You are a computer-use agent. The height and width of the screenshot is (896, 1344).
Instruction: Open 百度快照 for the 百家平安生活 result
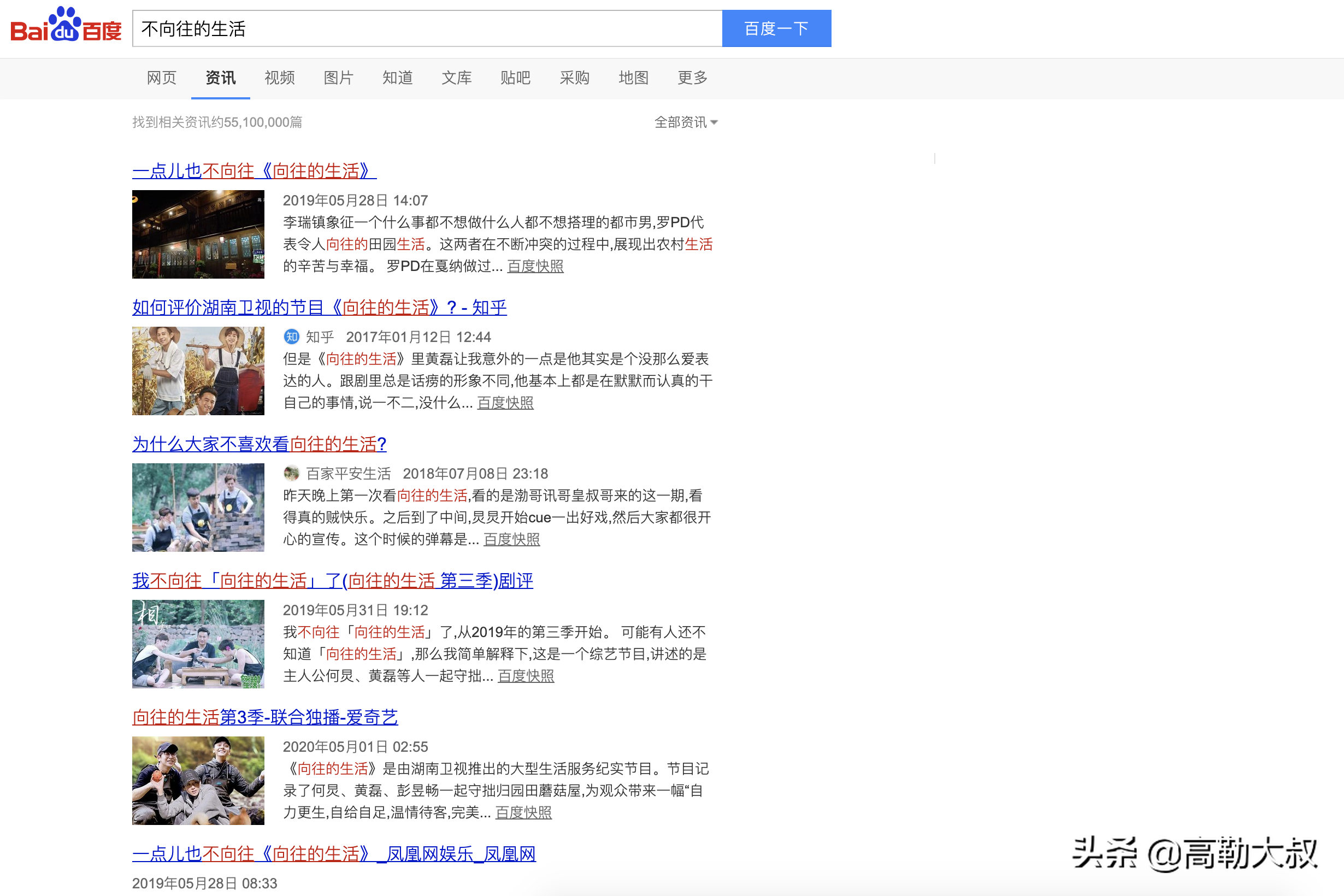[x=511, y=539]
